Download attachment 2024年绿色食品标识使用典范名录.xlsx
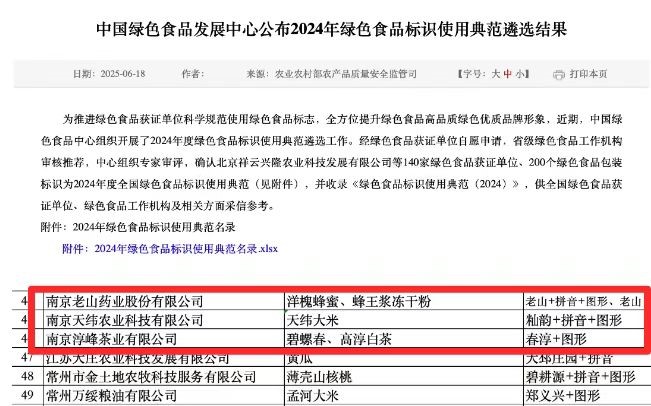The width and height of the screenshot is (651, 406). pyautogui.click(x=170, y=249)
